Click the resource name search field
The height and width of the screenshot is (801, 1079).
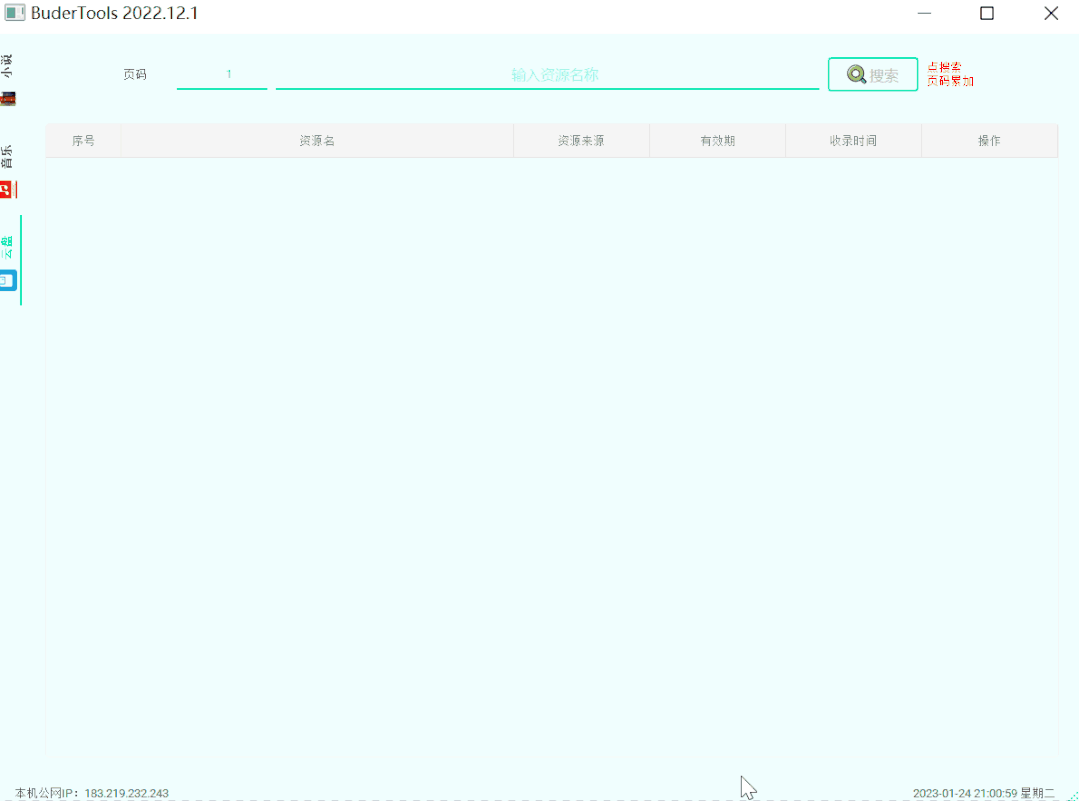tap(547, 74)
